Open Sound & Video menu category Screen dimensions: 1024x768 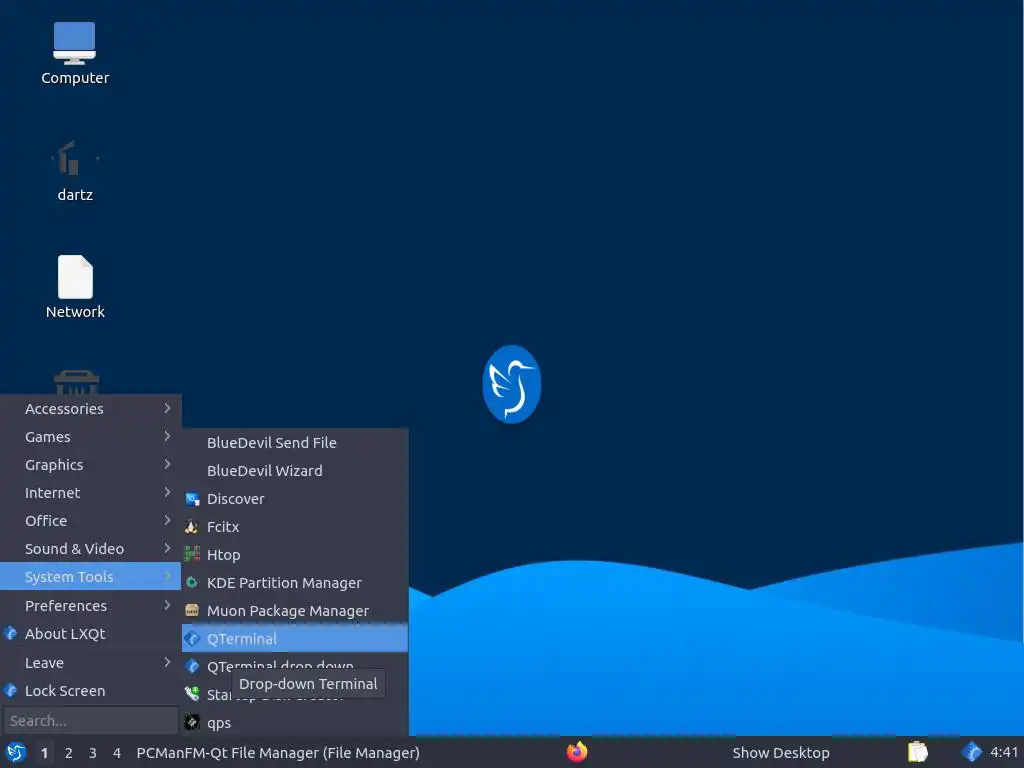(90, 549)
